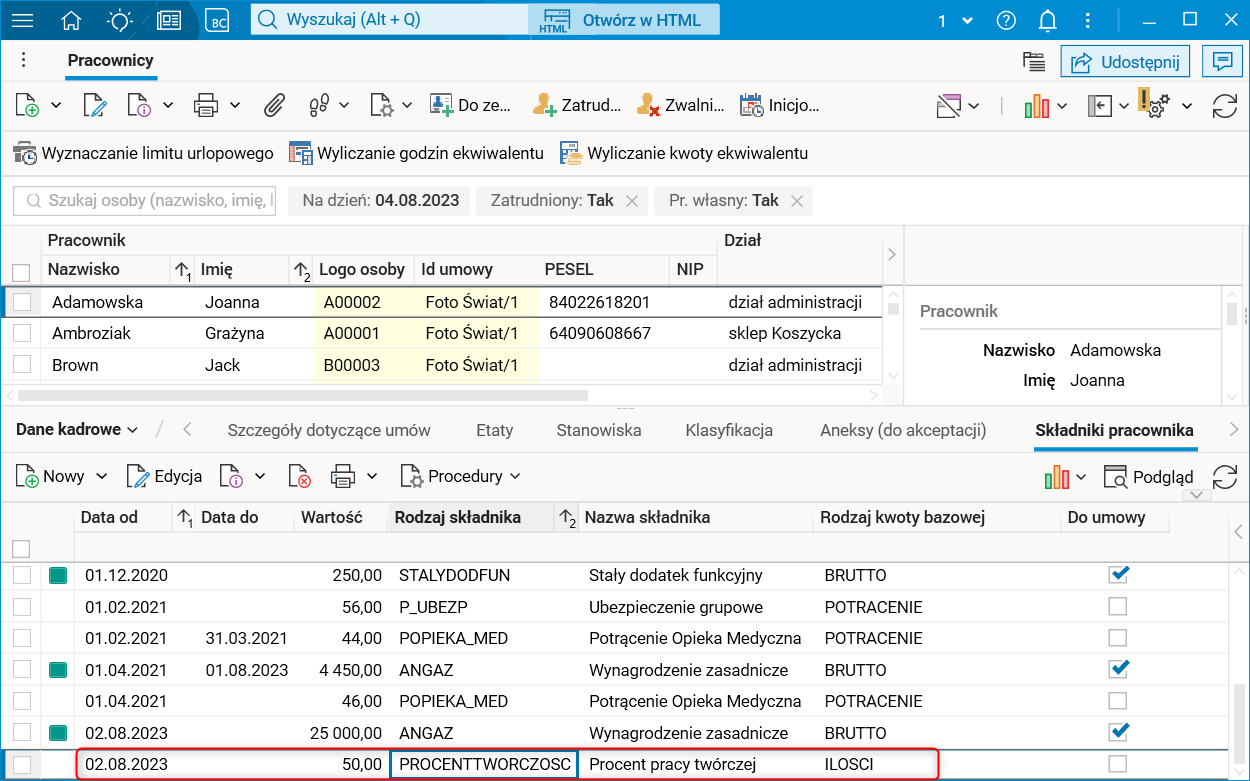Click the printer icon in main toolbar
This screenshot has width=1250, height=781.
206,105
